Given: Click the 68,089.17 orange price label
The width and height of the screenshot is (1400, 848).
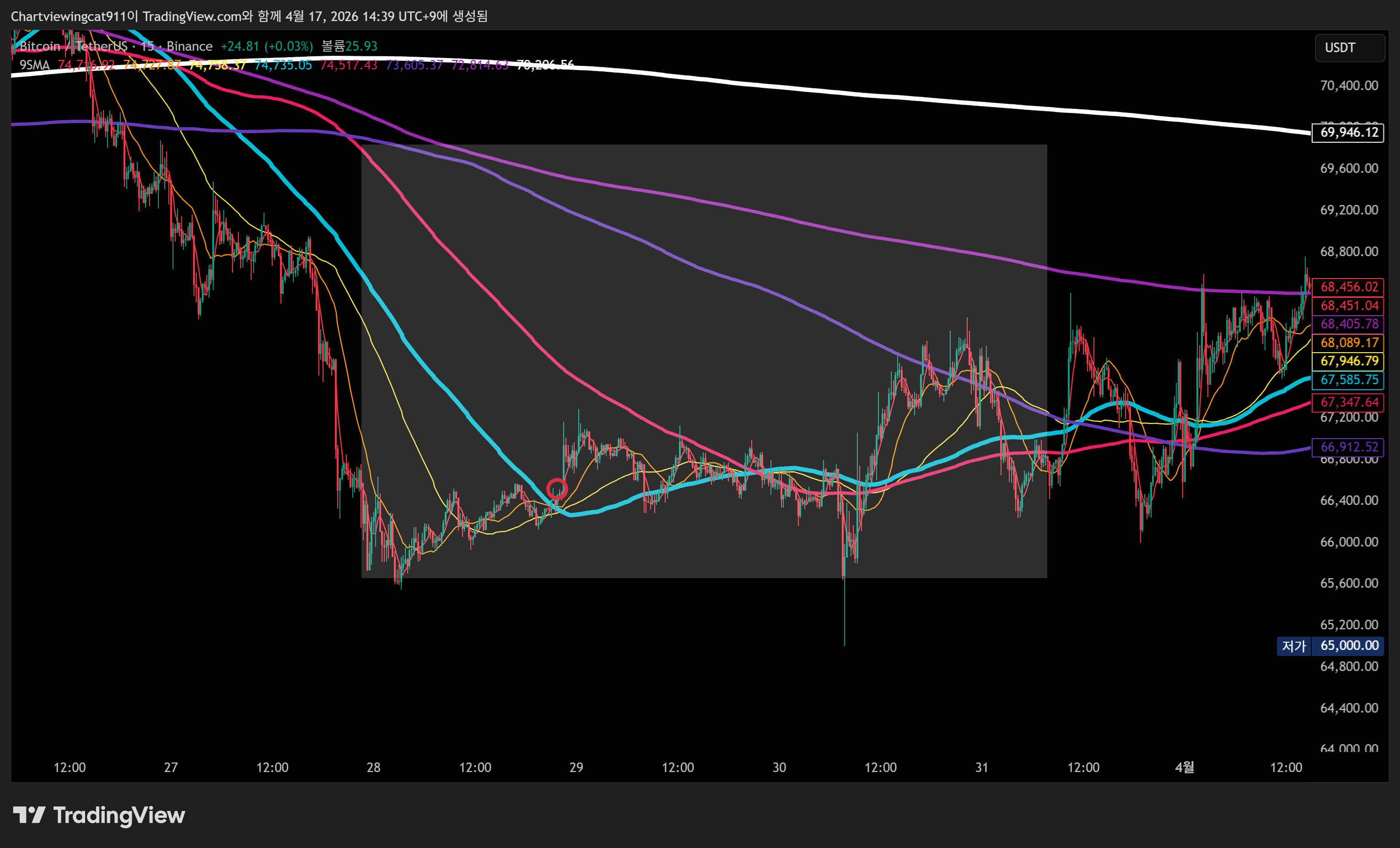Looking at the screenshot, I should 1348,343.
